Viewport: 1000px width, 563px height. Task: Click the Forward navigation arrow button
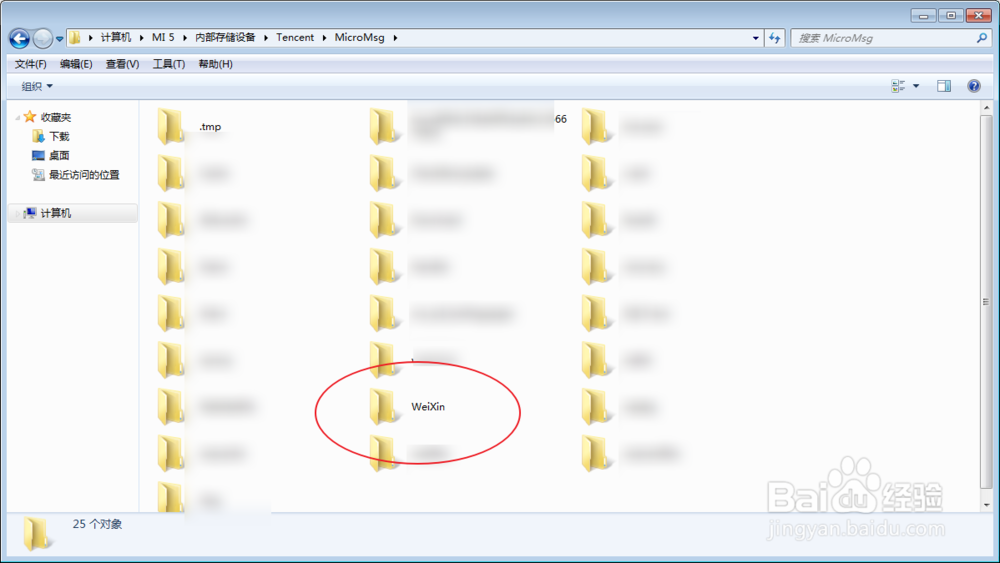tap(43, 38)
